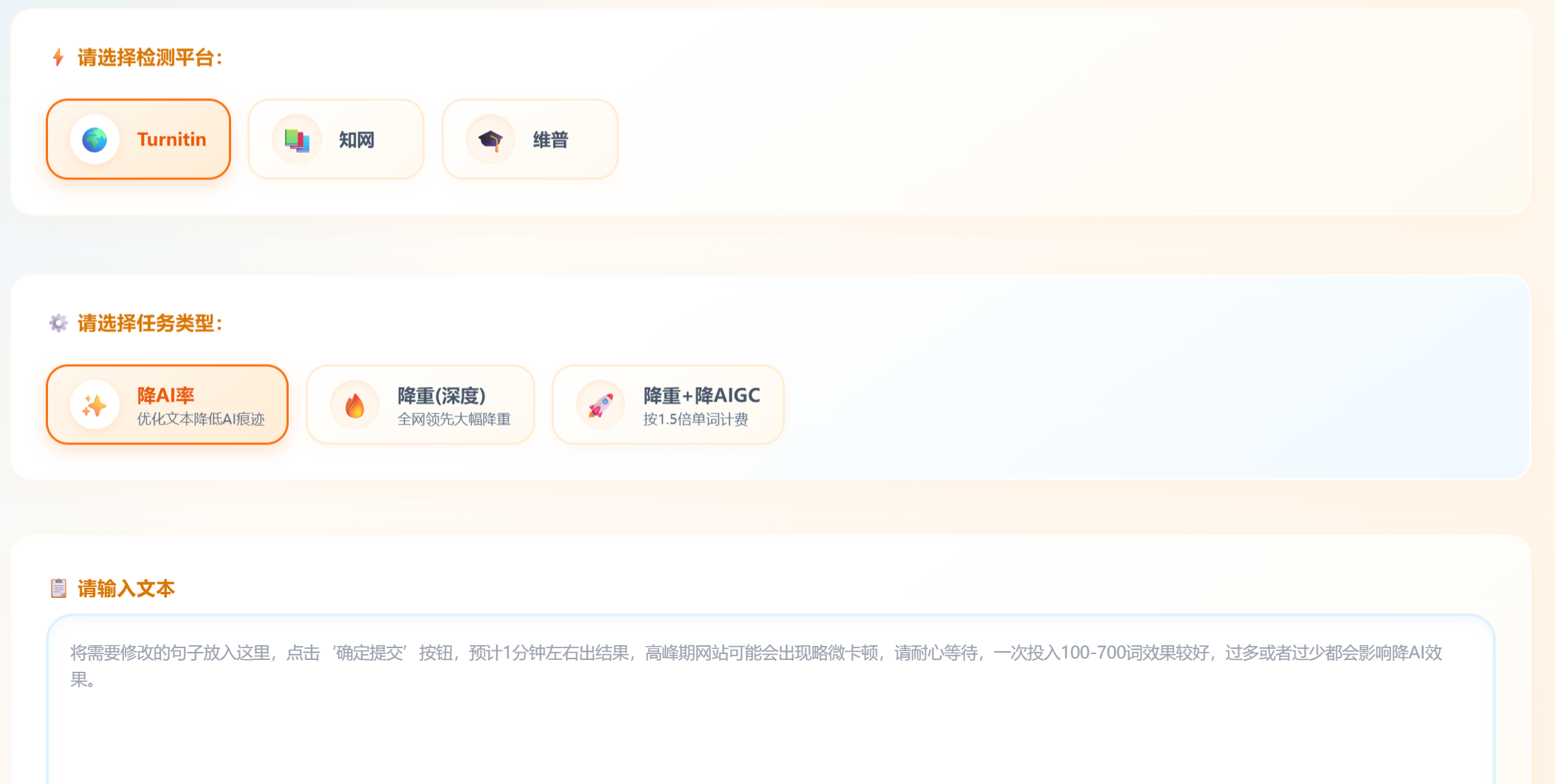Switch task type to 降重(深度)
1555x784 pixels.
tap(420, 405)
